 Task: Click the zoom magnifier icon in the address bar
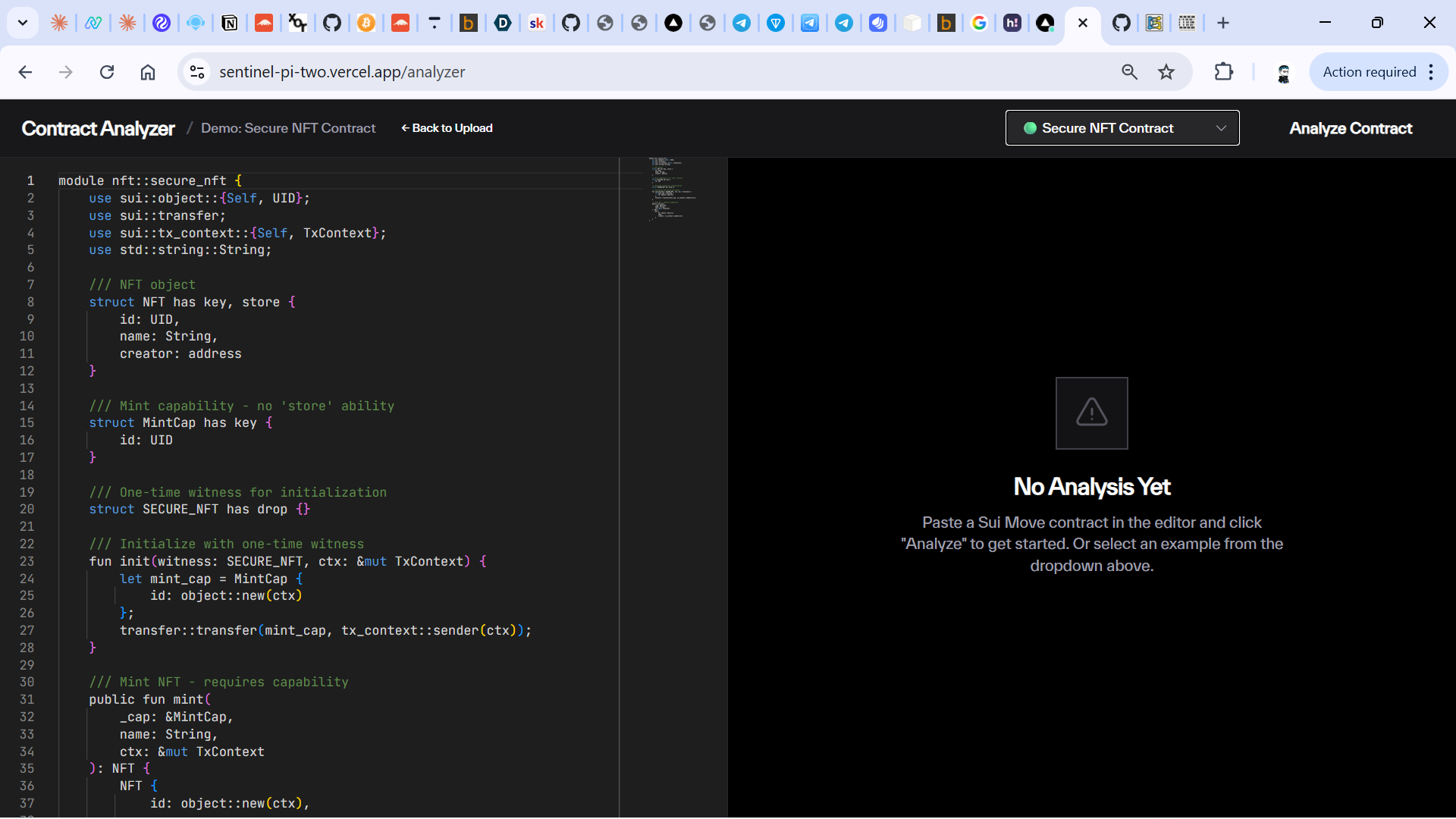coord(1129,72)
